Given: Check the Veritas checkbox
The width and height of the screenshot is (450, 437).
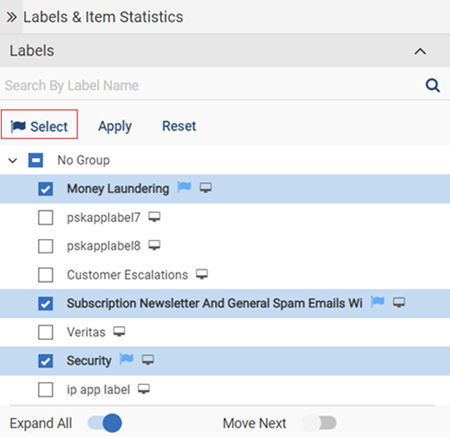Looking at the screenshot, I should pyautogui.click(x=45, y=332).
